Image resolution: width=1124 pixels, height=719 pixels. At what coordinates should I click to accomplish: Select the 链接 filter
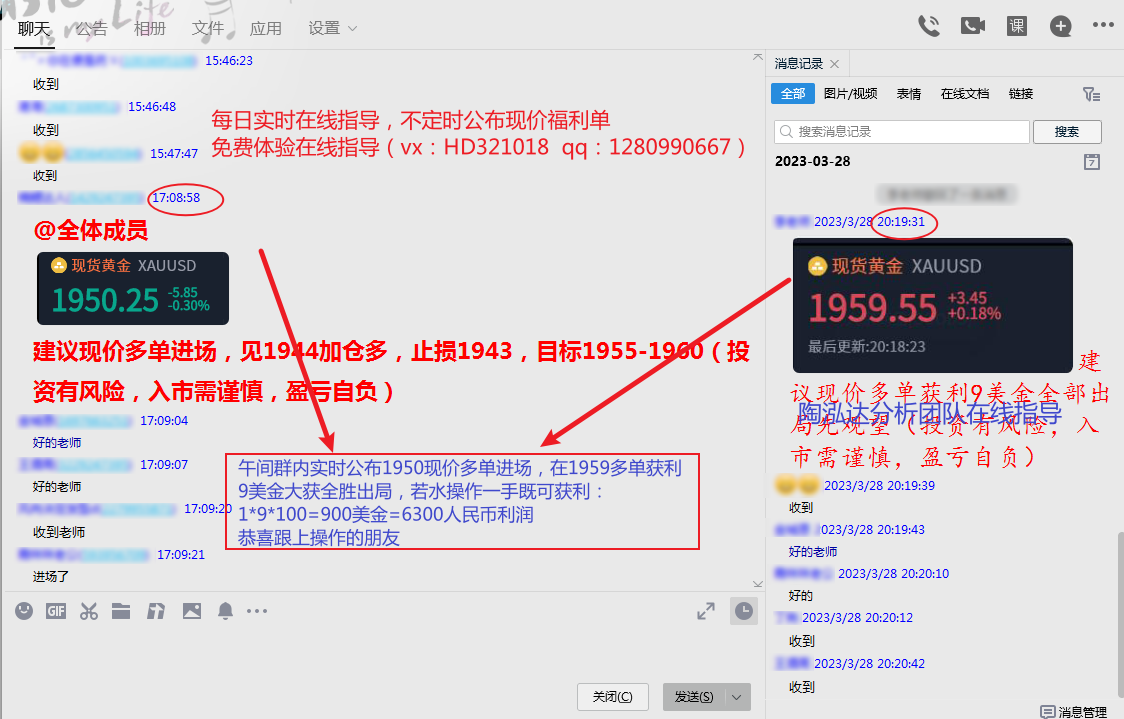(1021, 94)
